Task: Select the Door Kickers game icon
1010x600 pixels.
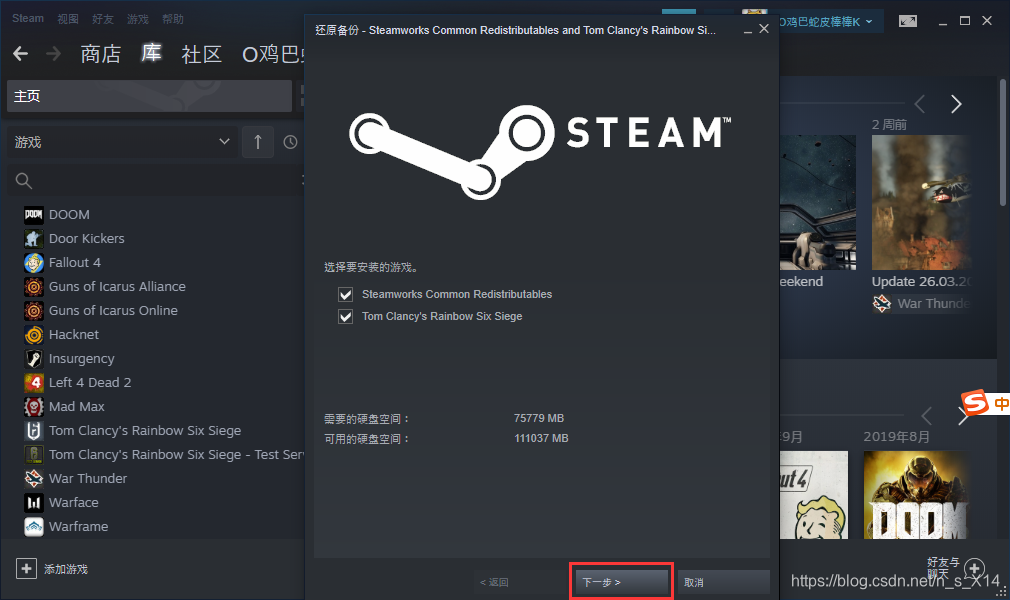Action: [x=33, y=238]
